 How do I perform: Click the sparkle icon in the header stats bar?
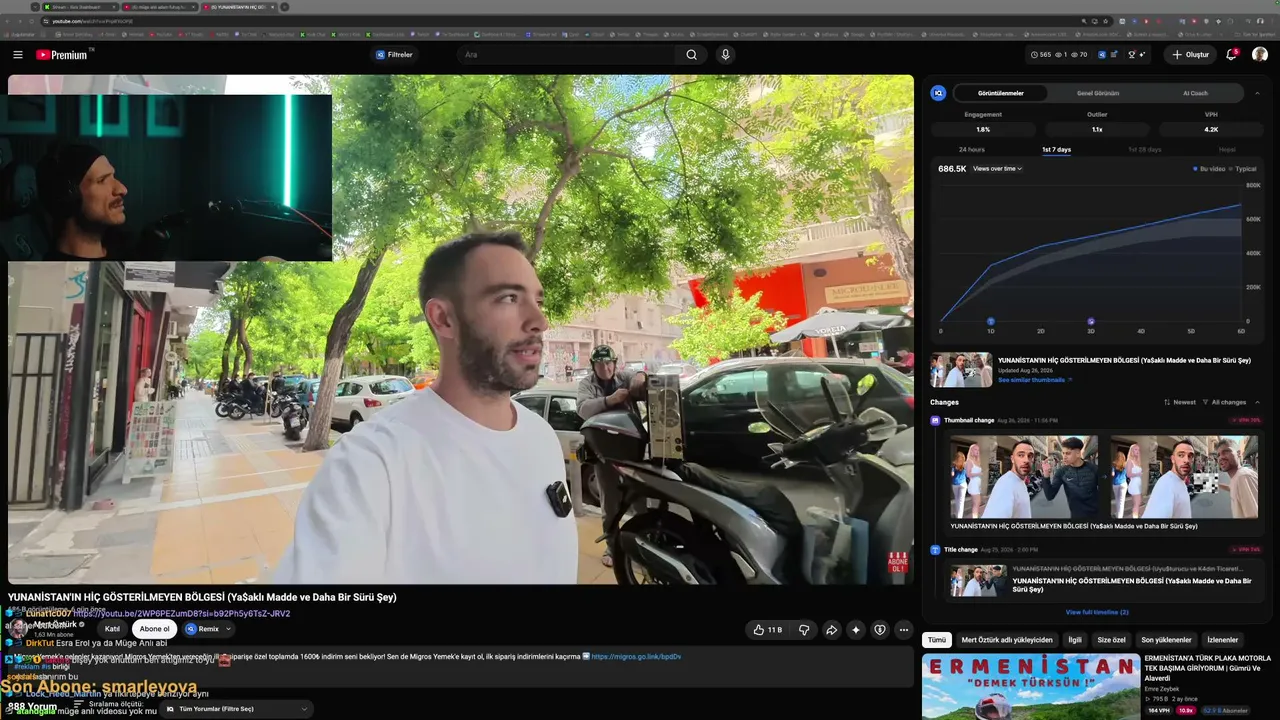(1143, 55)
